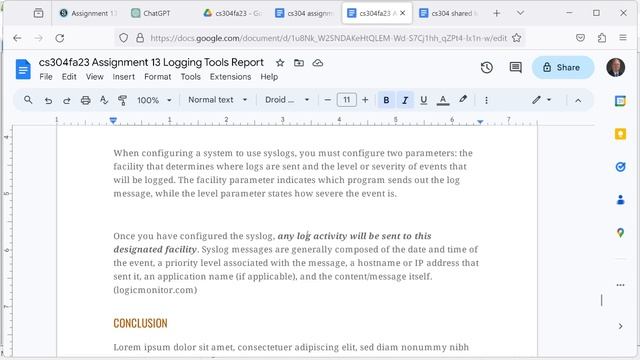
Task: Open Google Calendar side panel
Action: click(620, 101)
